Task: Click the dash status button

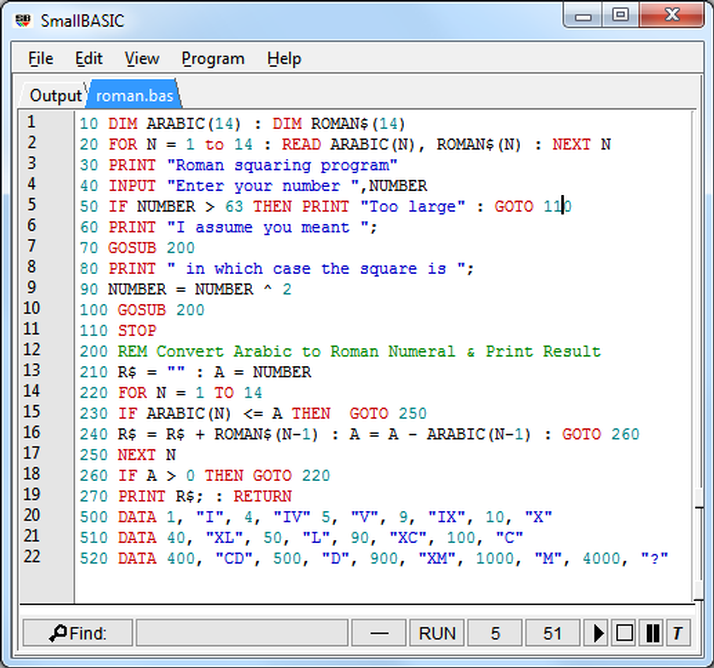Action: pyautogui.click(x=379, y=633)
